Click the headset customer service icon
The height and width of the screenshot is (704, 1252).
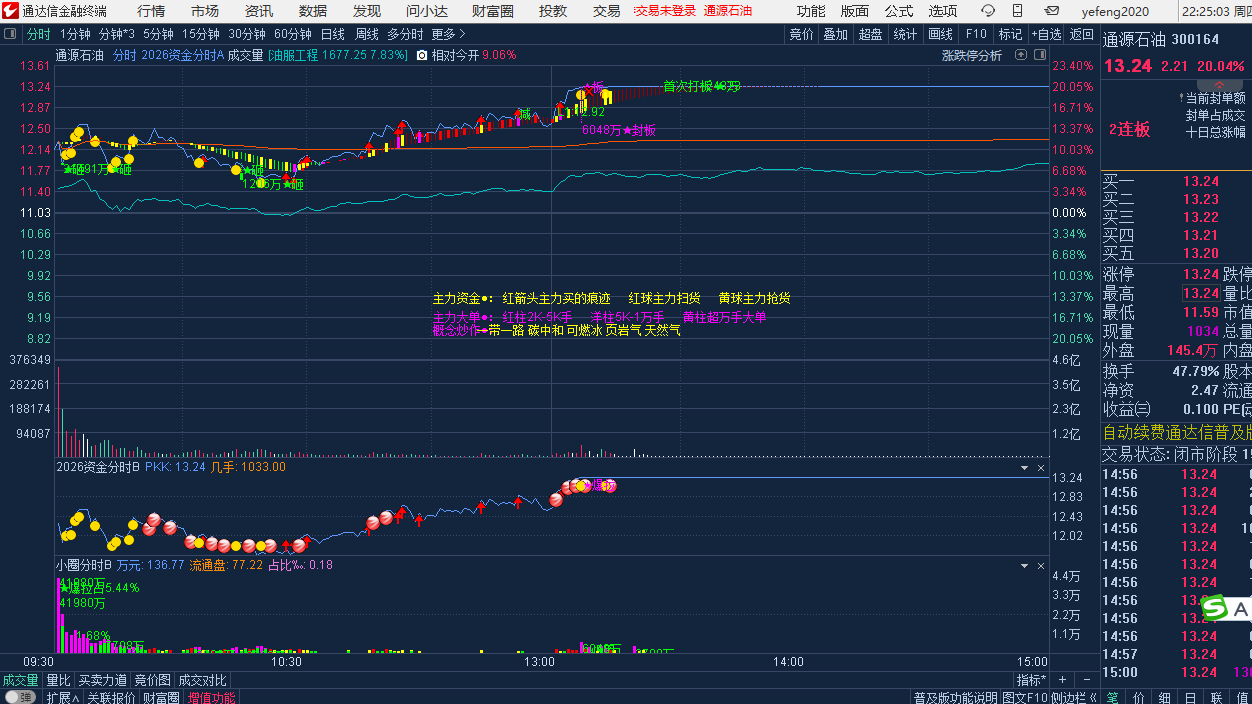click(988, 11)
